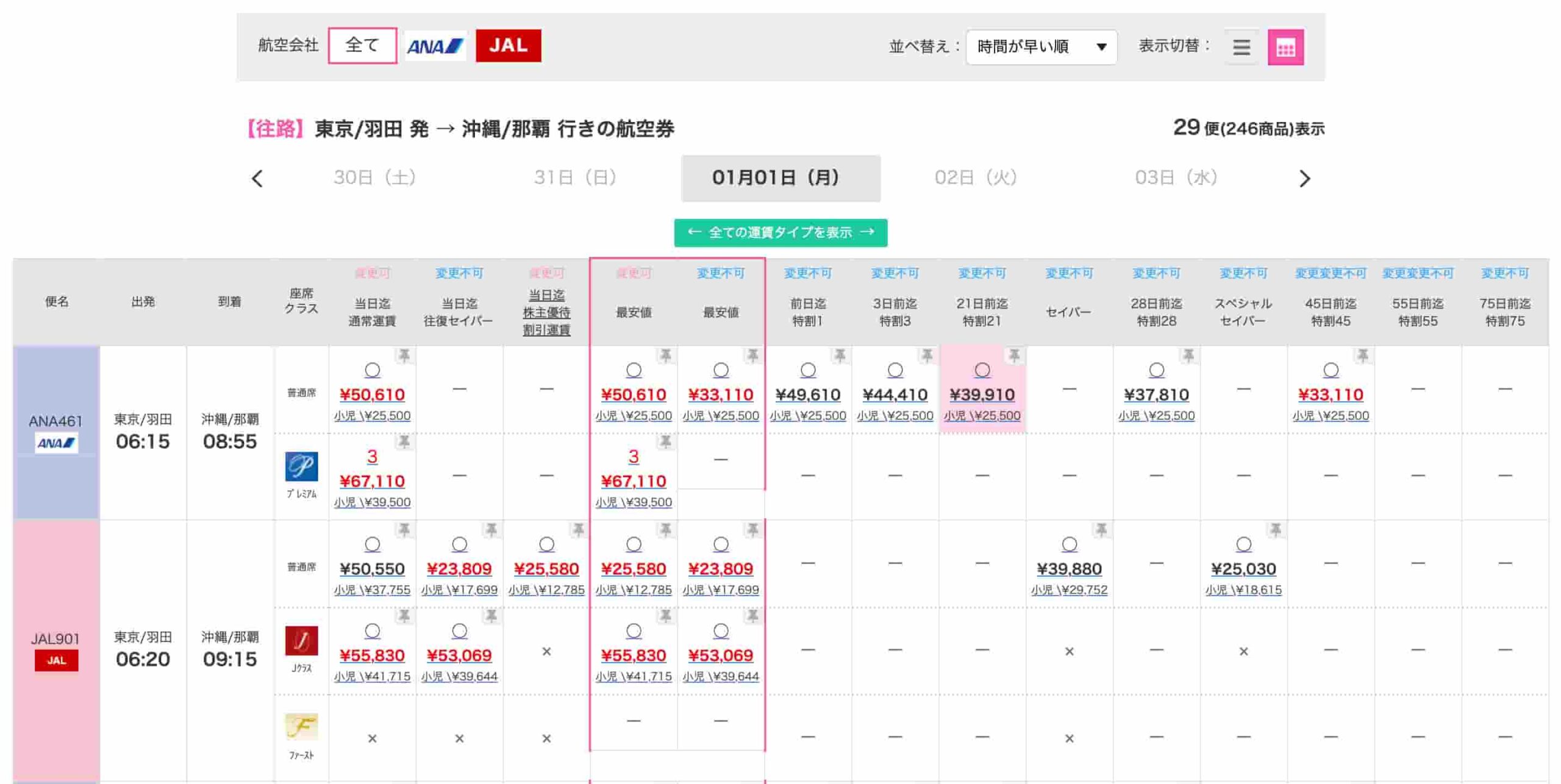Select ANA461 ¥44,410 Tokuwari3 radio
This screenshot has width=1561, height=784.
pyautogui.click(x=895, y=370)
